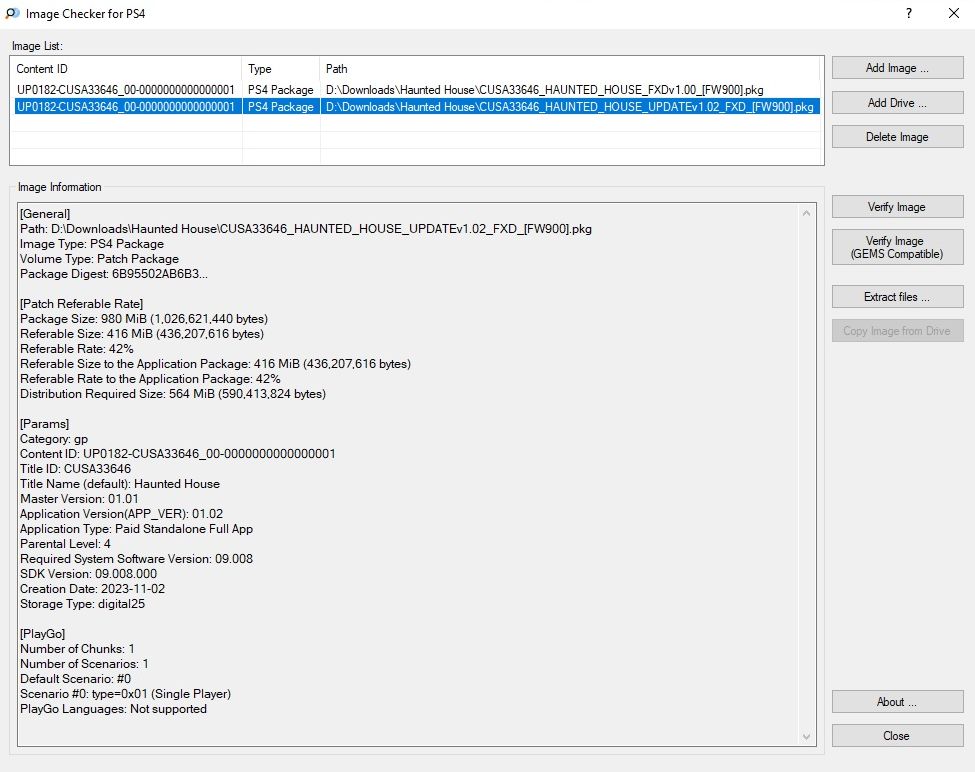Open the About dialog
This screenshot has width=975, height=772.
[897, 702]
